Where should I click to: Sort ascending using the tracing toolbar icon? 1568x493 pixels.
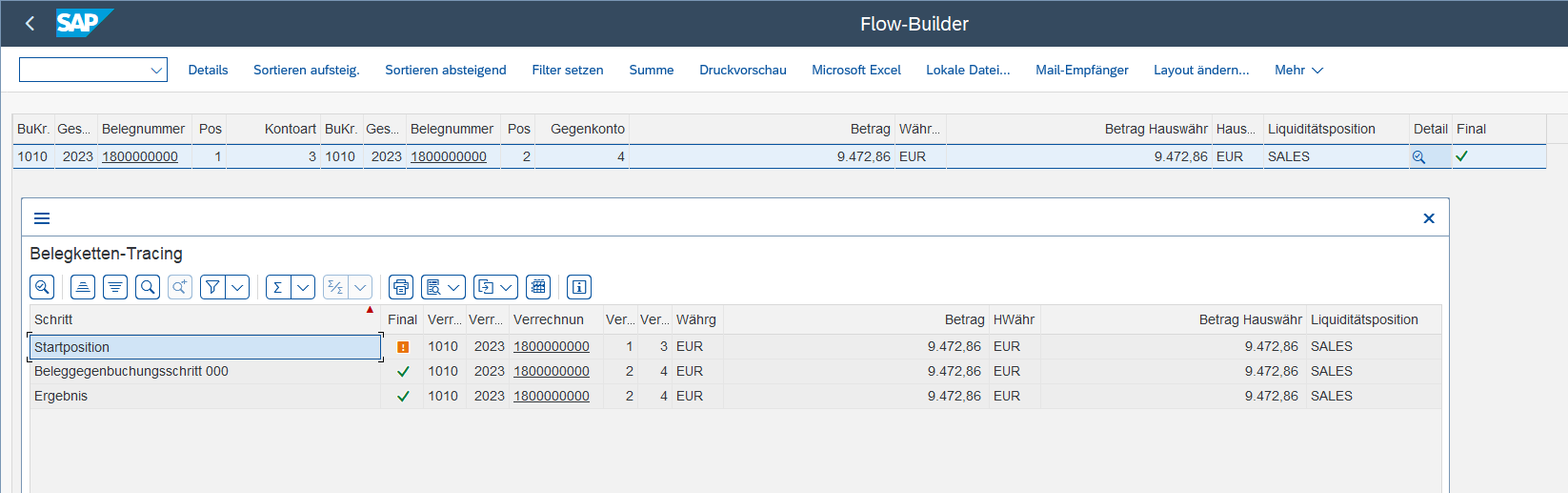[x=83, y=287]
